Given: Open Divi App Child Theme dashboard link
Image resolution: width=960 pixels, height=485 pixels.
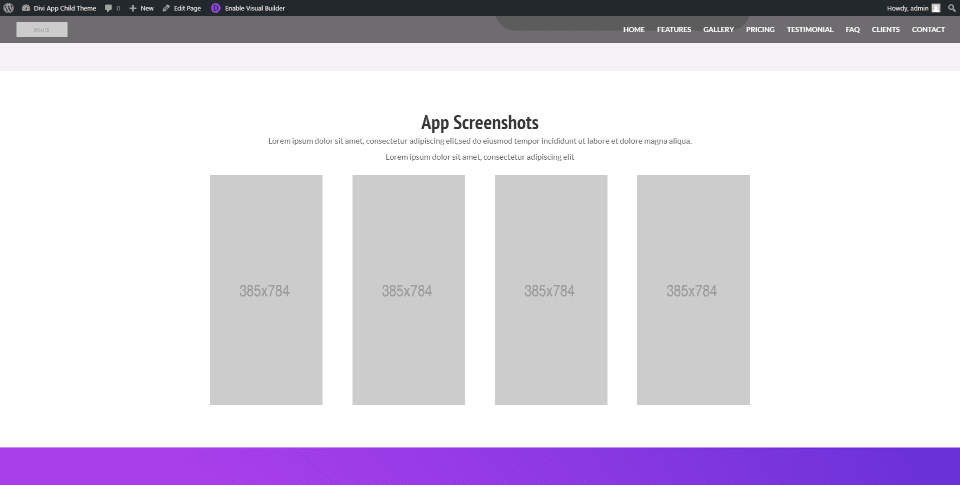Looking at the screenshot, I should pos(59,8).
